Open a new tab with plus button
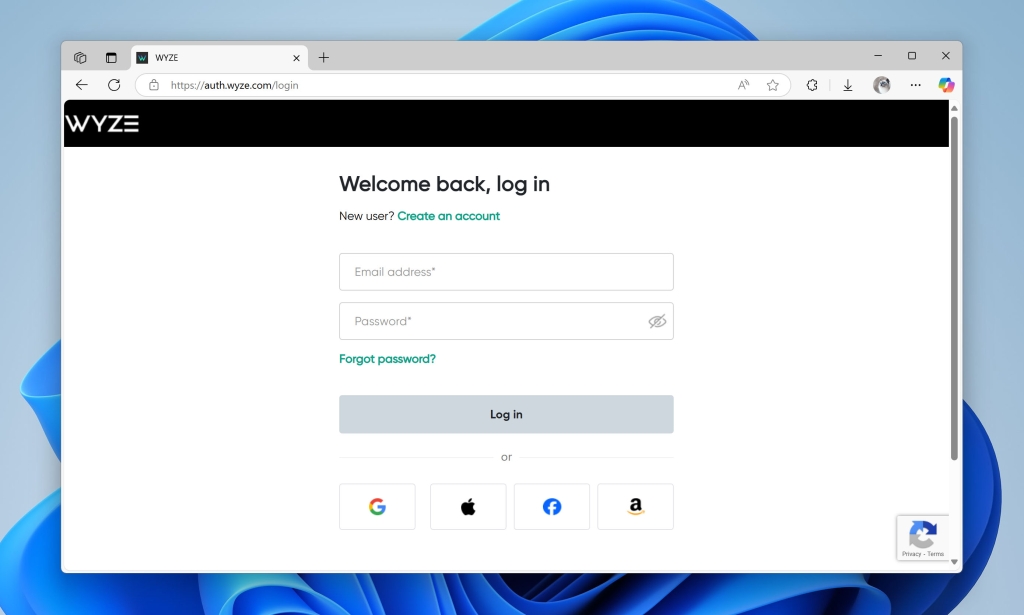1024x615 pixels. [x=323, y=57]
